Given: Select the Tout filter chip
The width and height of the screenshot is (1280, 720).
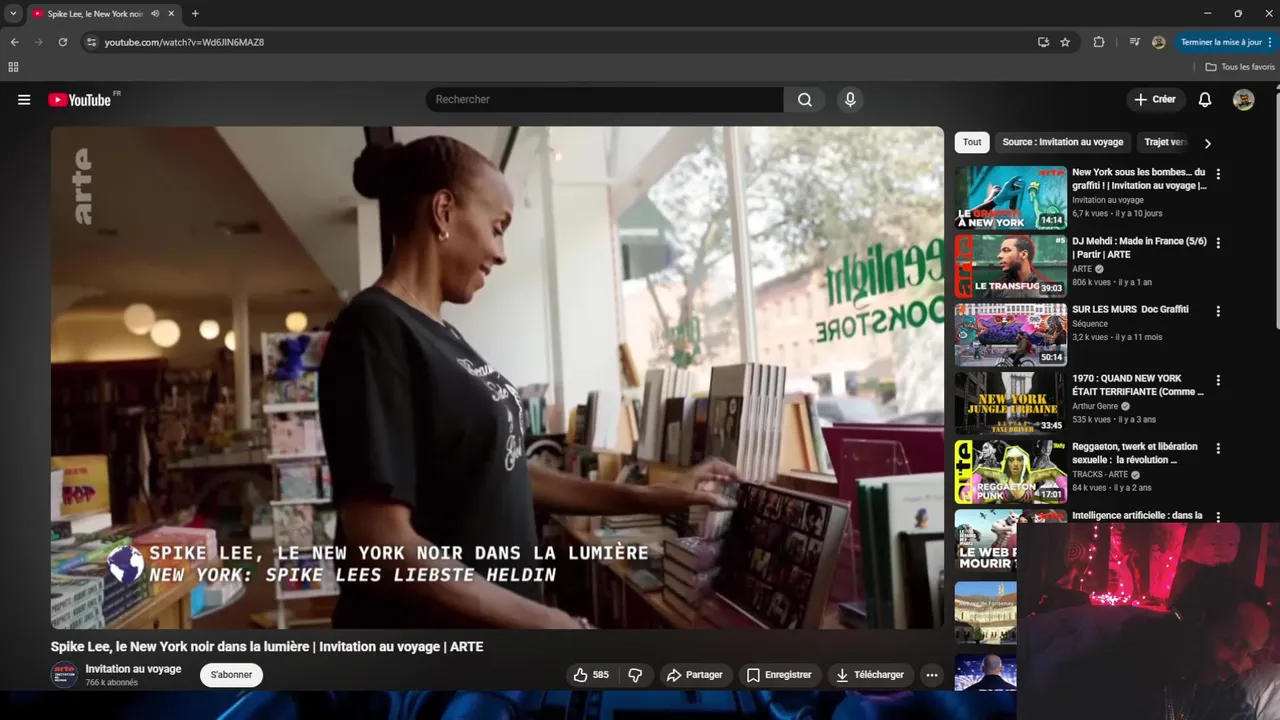Looking at the screenshot, I should pyautogui.click(x=972, y=143).
